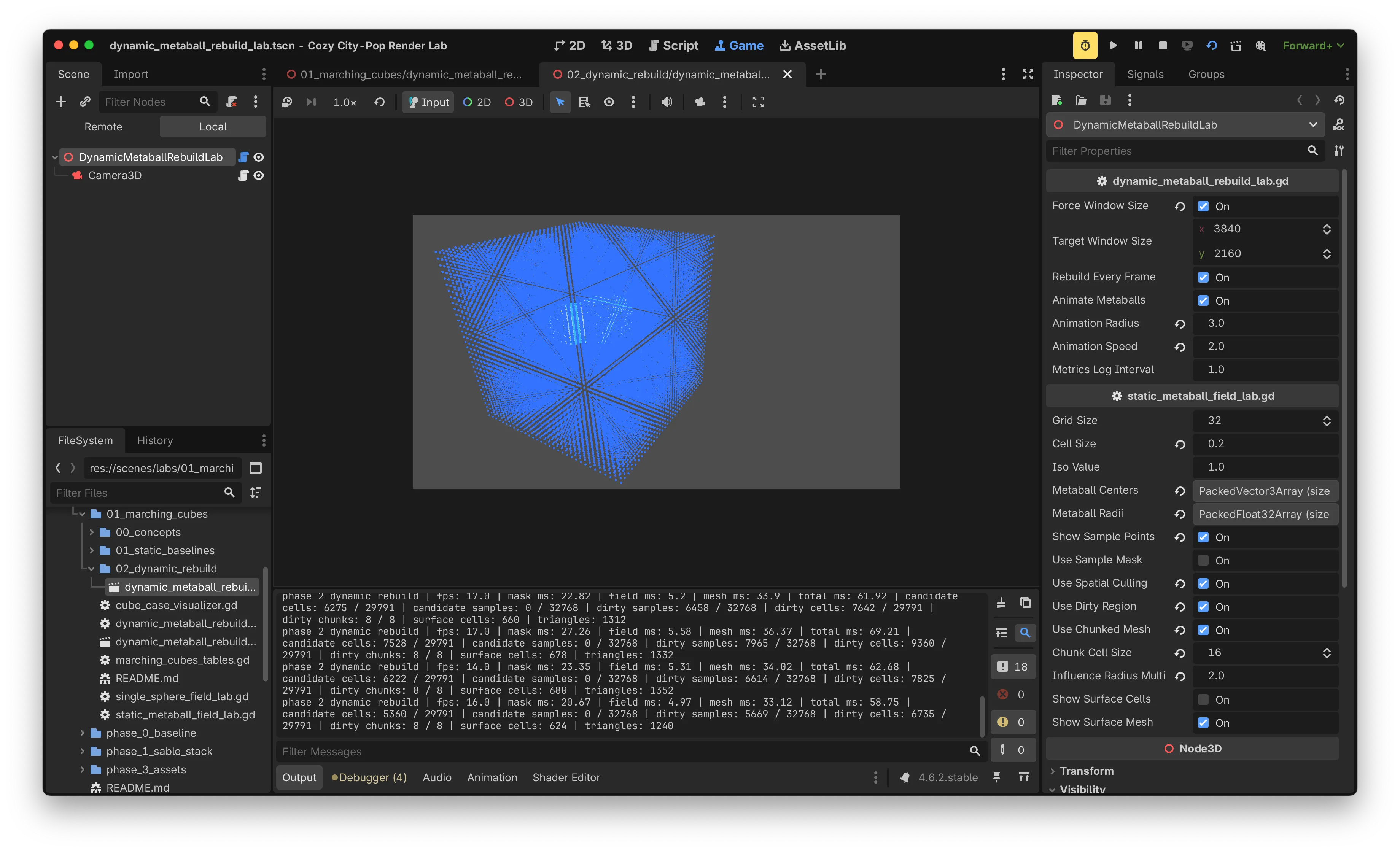Toggle the Input game button
The width and height of the screenshot is (1400, 852).
(428, 102)
